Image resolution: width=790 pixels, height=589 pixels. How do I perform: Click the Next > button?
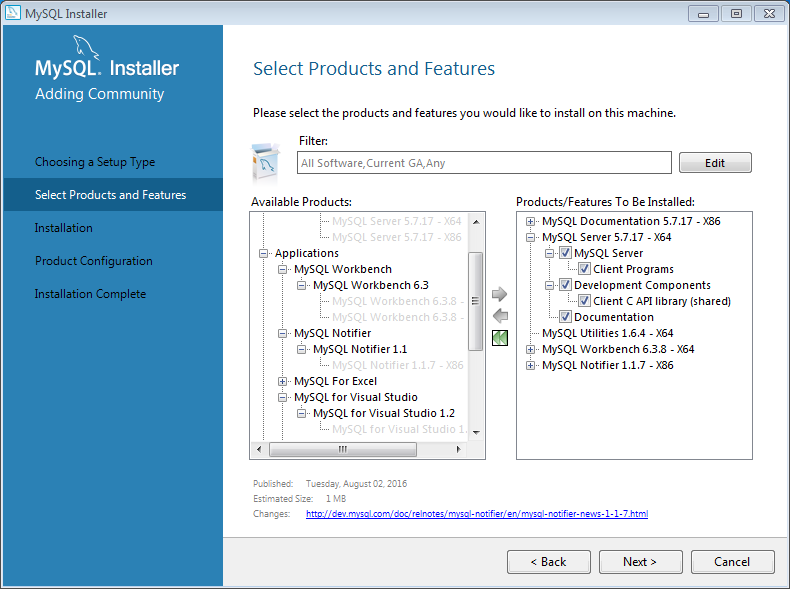point(640,562)
